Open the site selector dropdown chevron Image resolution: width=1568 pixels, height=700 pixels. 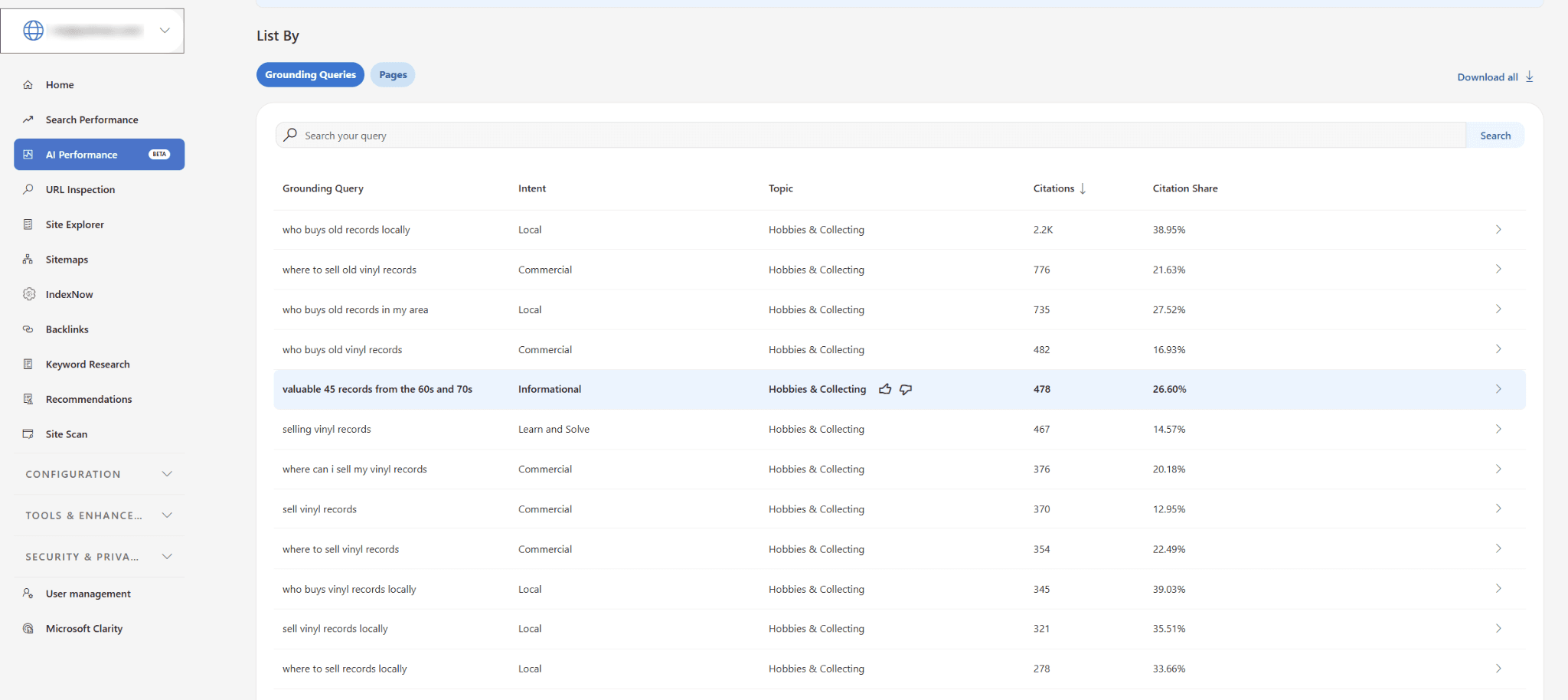tap(165, 31)
